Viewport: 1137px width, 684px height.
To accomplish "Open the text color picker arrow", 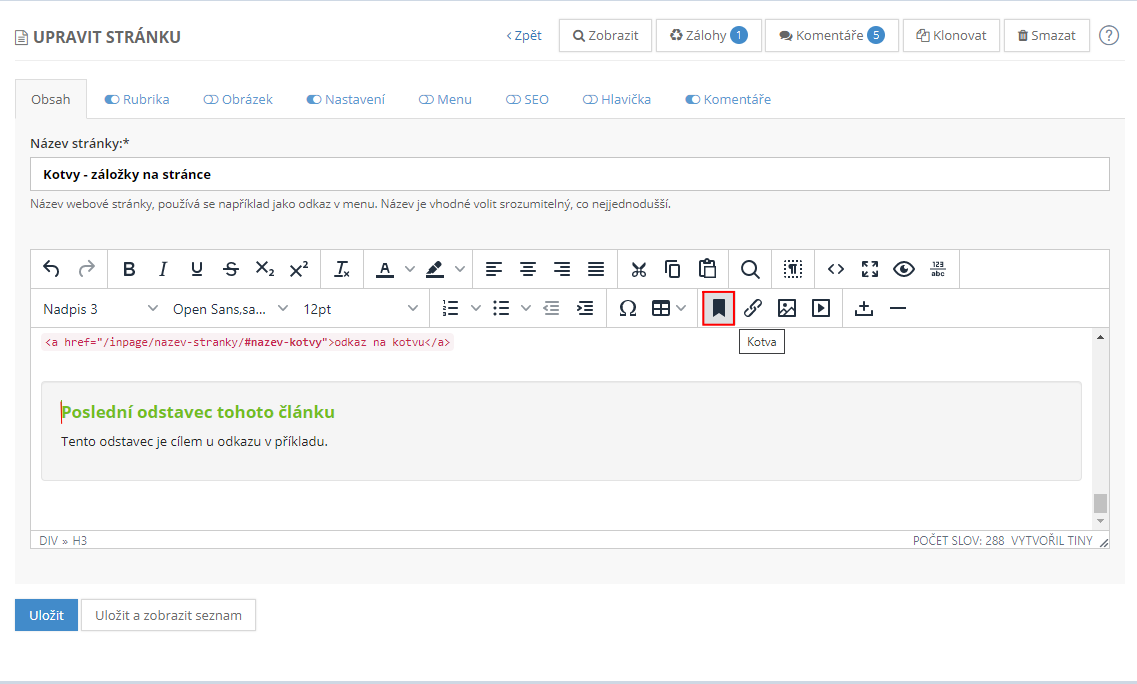I will pyautogui.click(x=410, y=269).
